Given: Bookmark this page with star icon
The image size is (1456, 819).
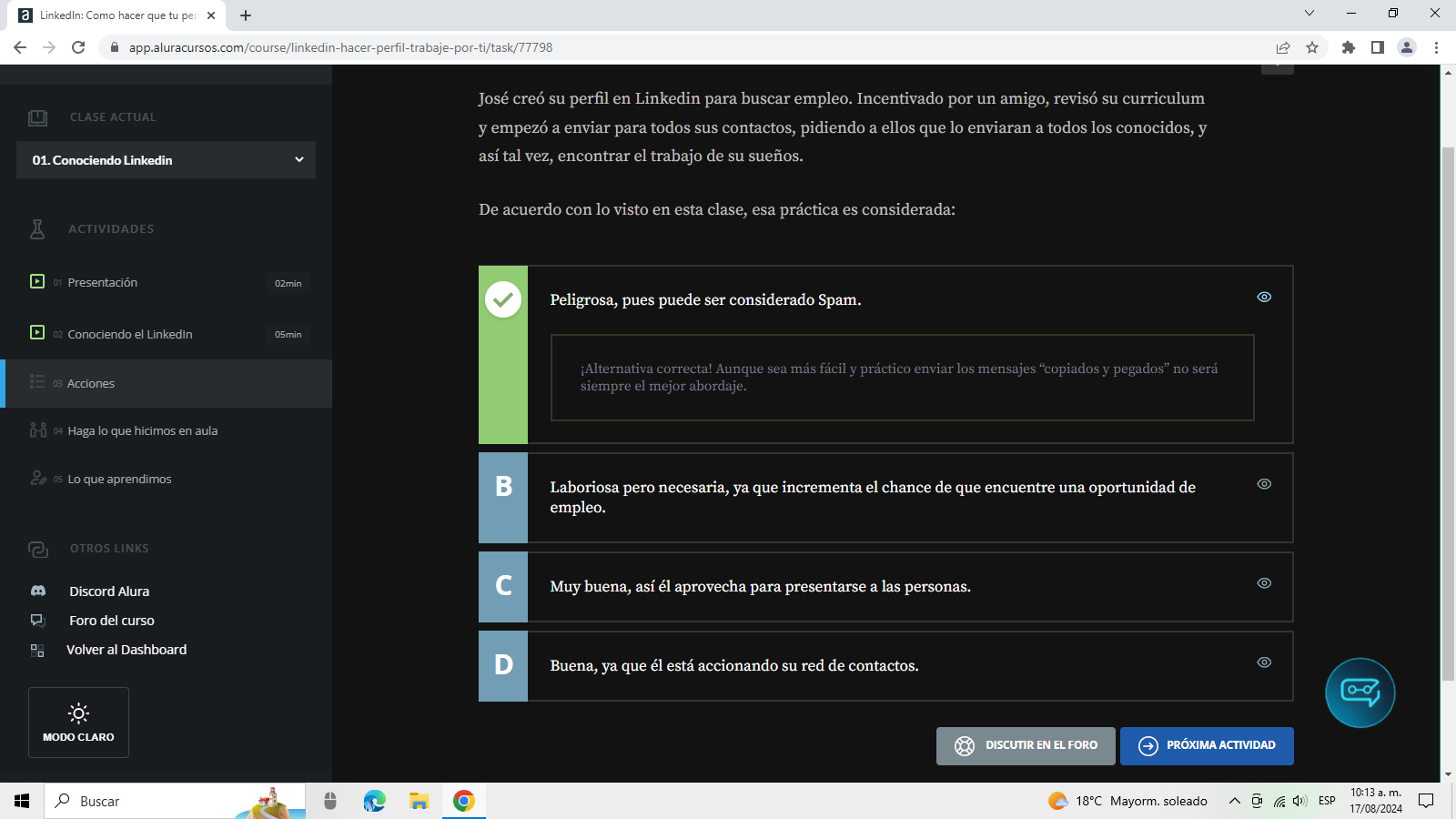Looking at the screenshot, I should pyautogui.click(x=1312, y=47).
